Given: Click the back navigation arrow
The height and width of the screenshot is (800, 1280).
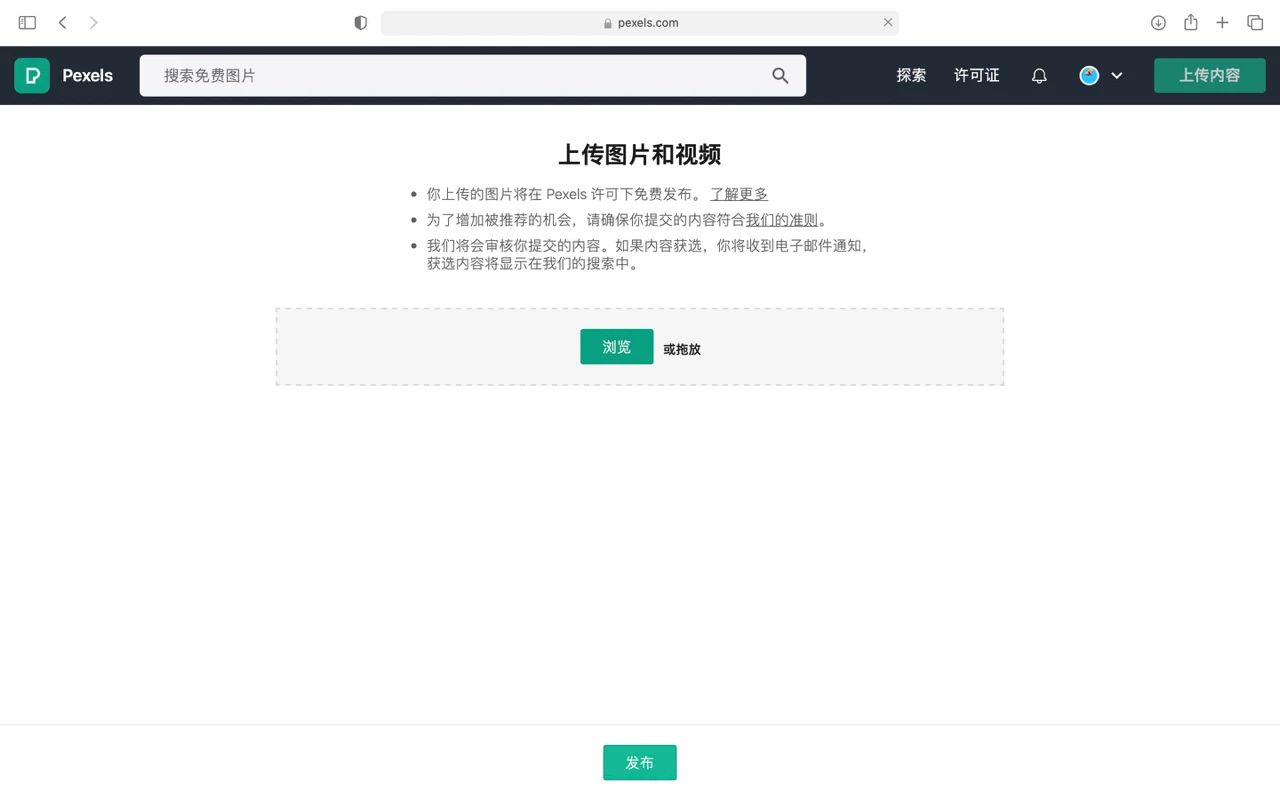Looking at the screenshot, I should tap(63, 22).
